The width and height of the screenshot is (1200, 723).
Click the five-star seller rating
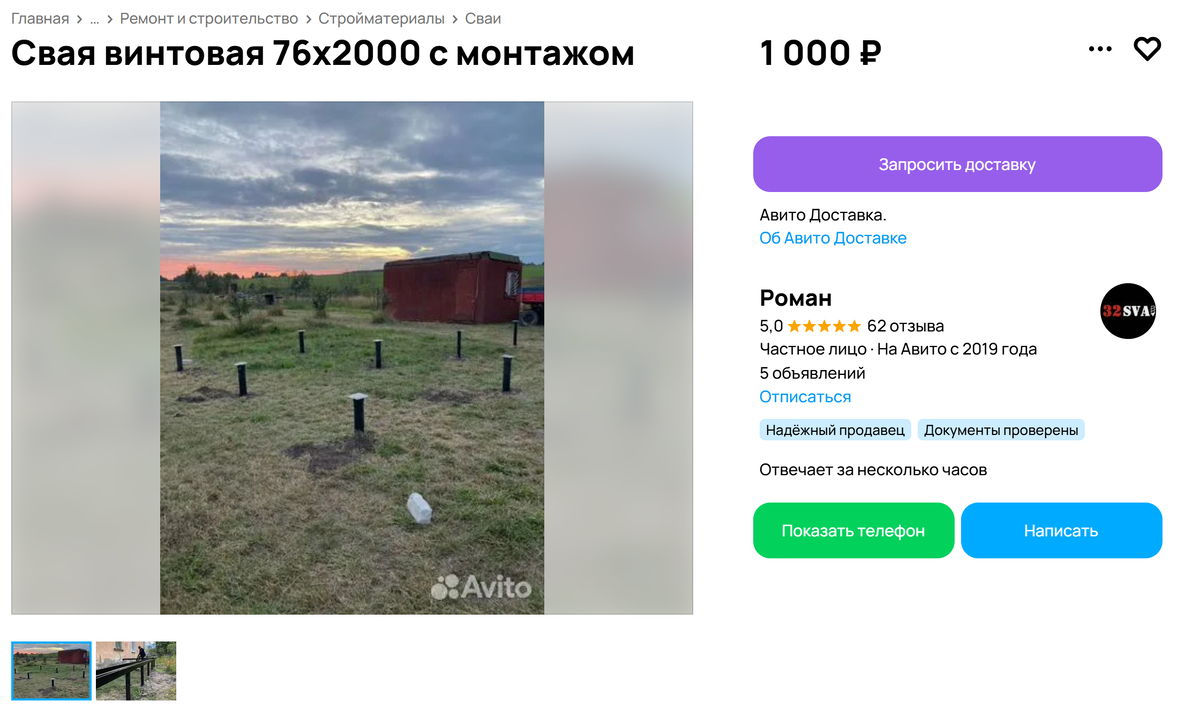coord(824,326)
